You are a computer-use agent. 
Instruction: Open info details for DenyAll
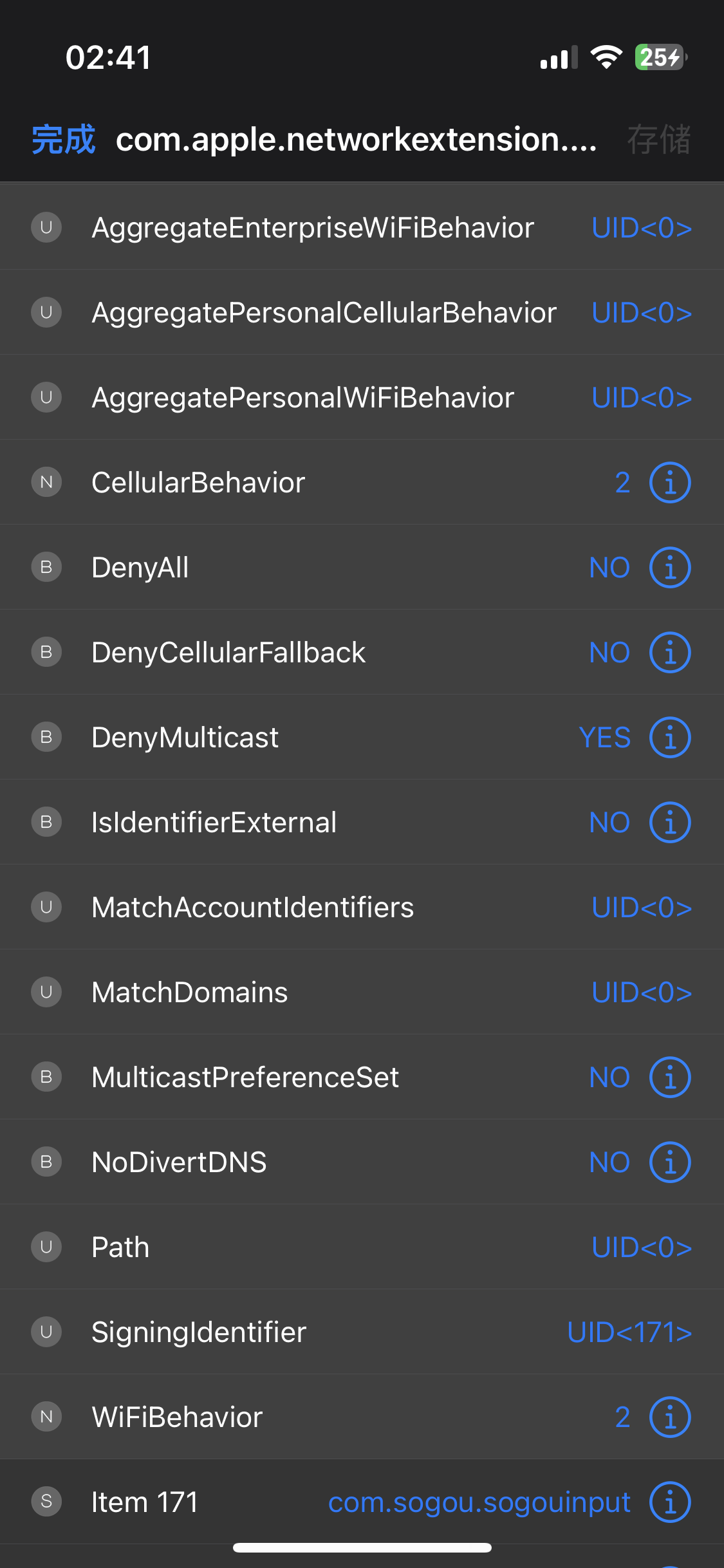click(669, 568)
